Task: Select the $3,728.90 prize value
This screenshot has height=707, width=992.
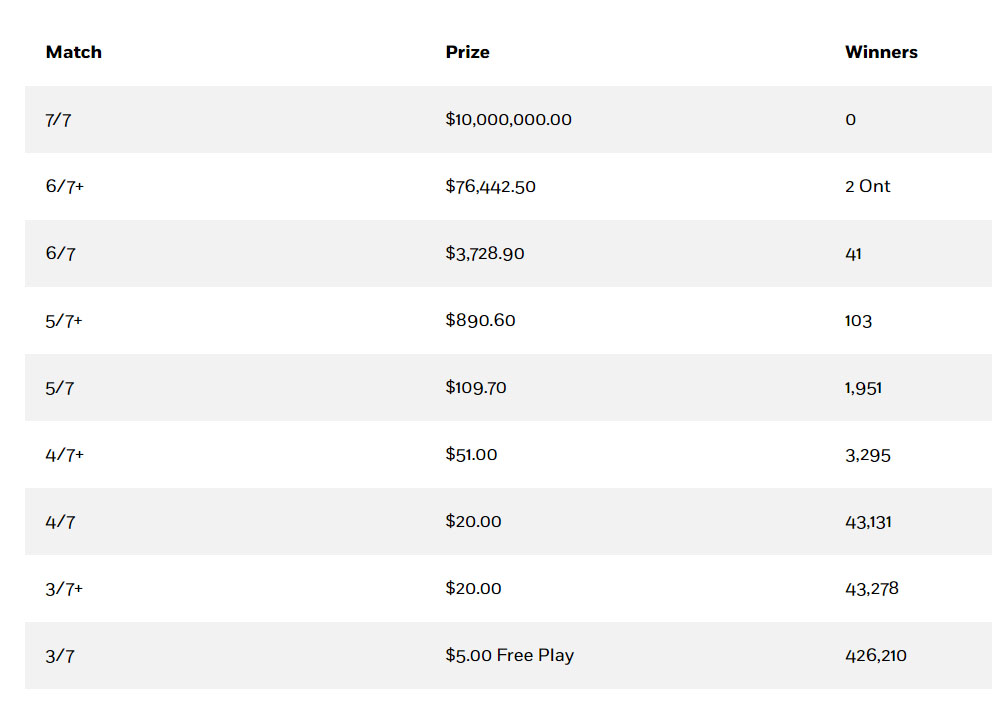Action: (x=485, y=254)
